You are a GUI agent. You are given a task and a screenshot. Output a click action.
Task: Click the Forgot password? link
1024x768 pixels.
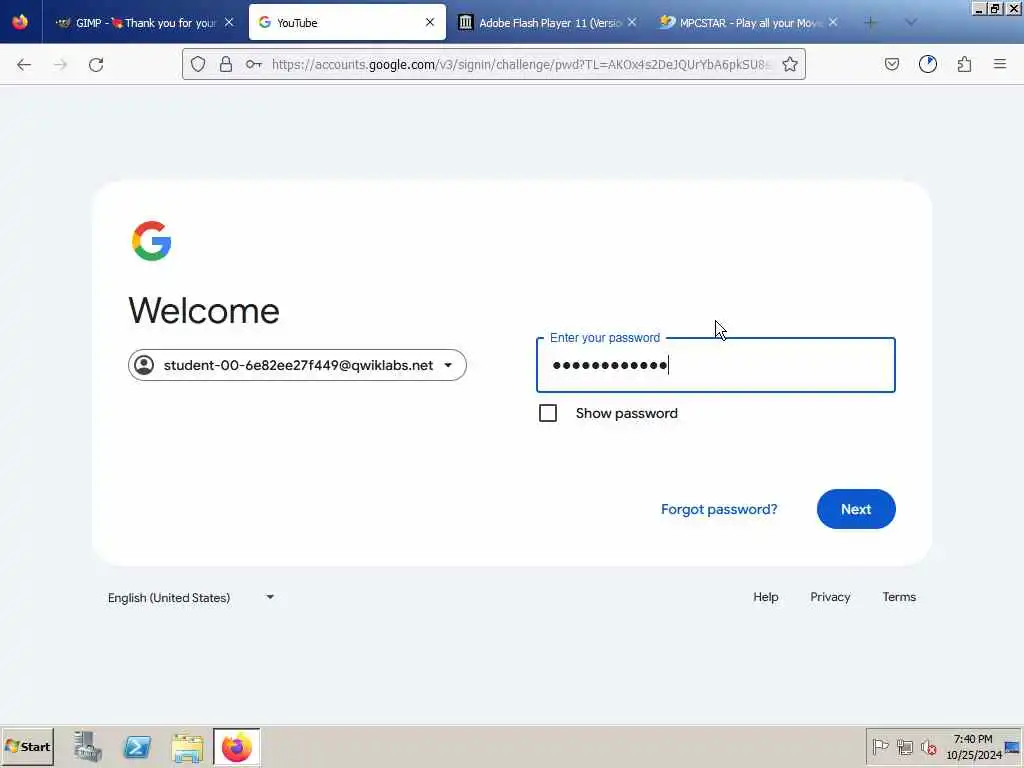[719, 509]
